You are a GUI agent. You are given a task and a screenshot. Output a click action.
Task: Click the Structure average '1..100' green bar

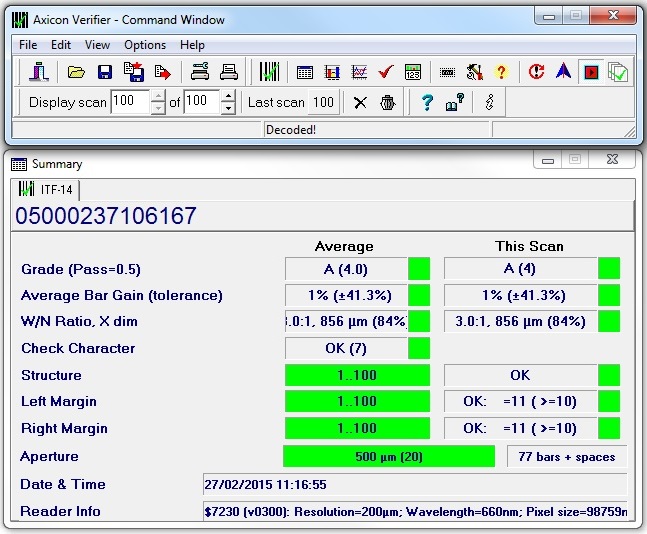[x=357, y=375]
